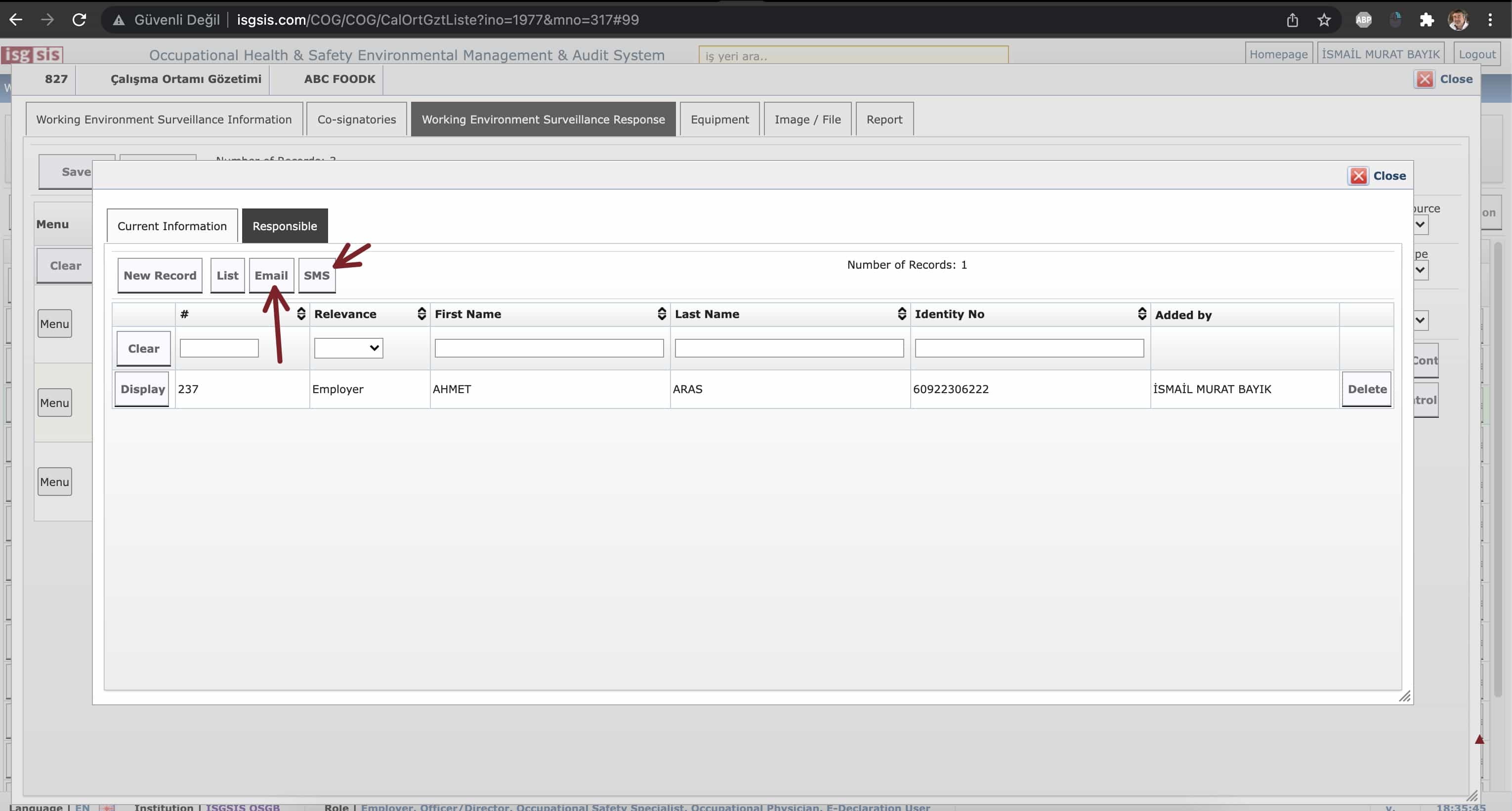Sort by First Name column arrows
The width and height of the screenshot is (1512, 811).
click(x=662, y=314)
